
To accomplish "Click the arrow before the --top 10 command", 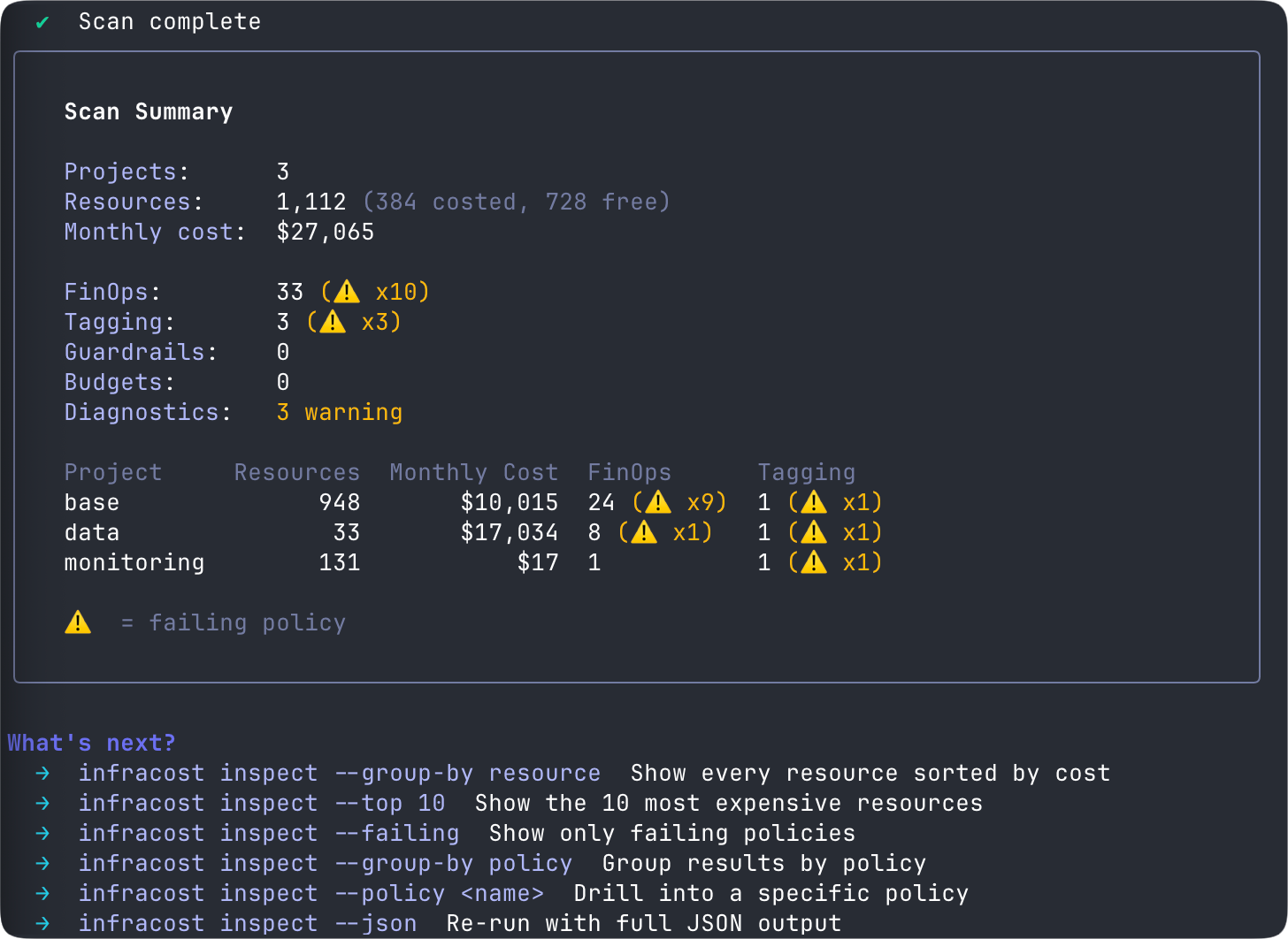I will [42, 804].
